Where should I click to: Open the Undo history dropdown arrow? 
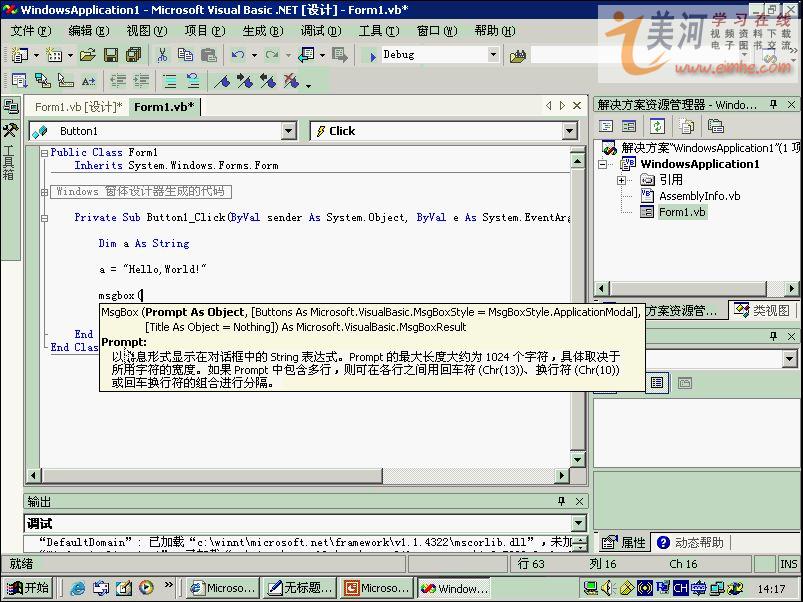253,55
